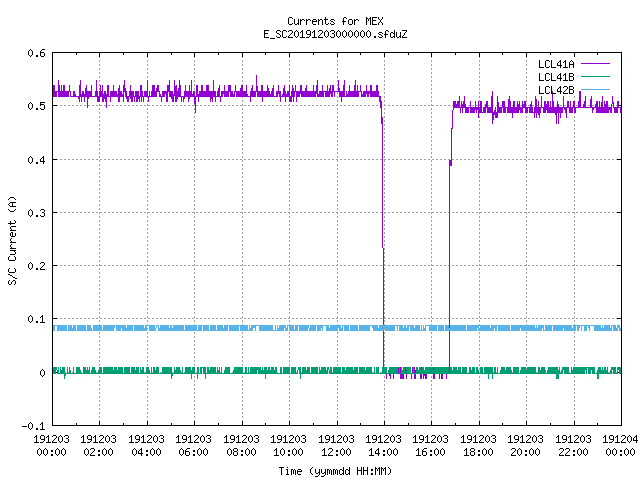Click the x-axis tick '191203 00:00'

point(51,446)
